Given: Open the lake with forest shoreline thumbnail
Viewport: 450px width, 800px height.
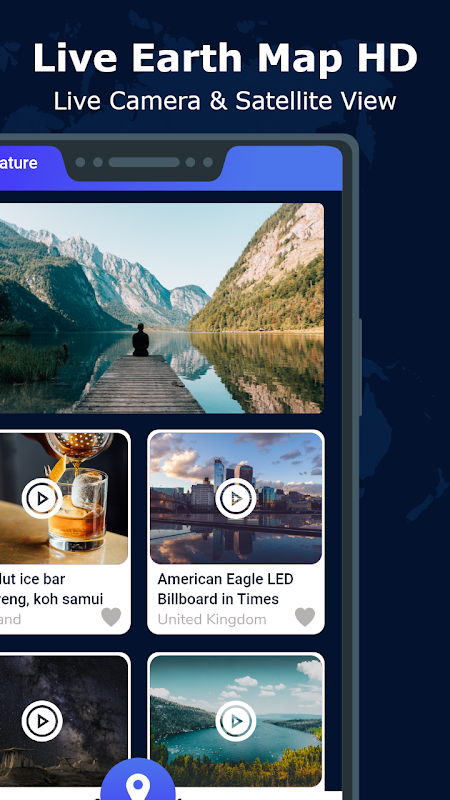Looking at the screenshot, I should point(236,721).
